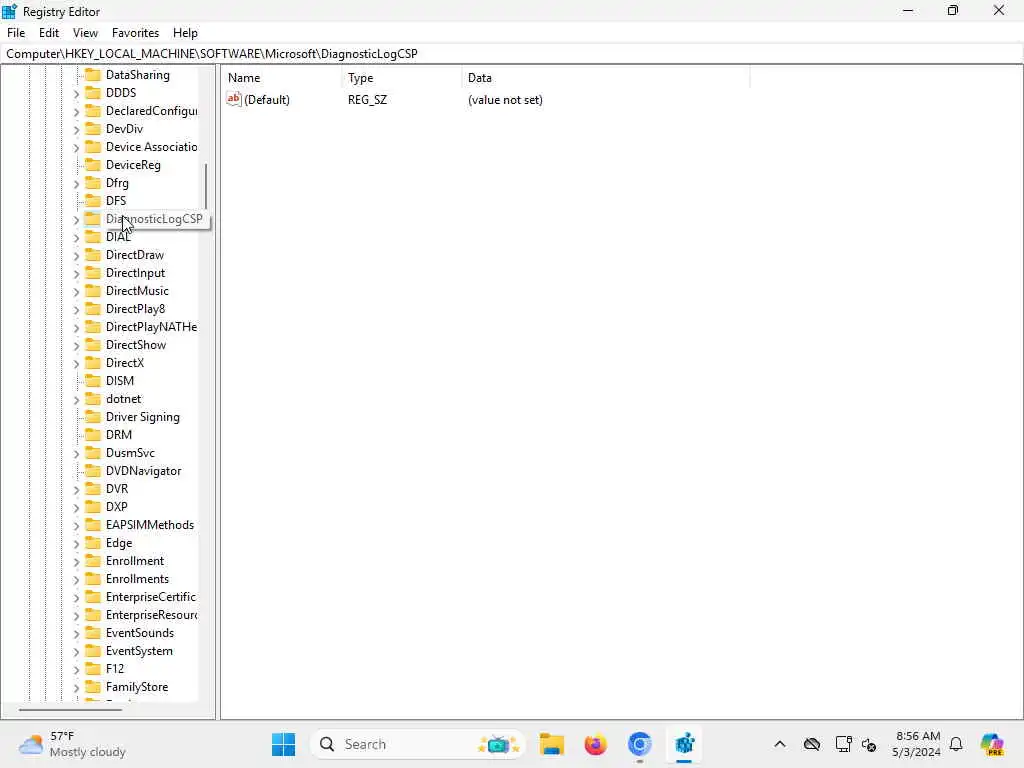Select the Enrollments registry key
Image resolution: width=1024 pixels, height=768 pixels.
(137, 579)
